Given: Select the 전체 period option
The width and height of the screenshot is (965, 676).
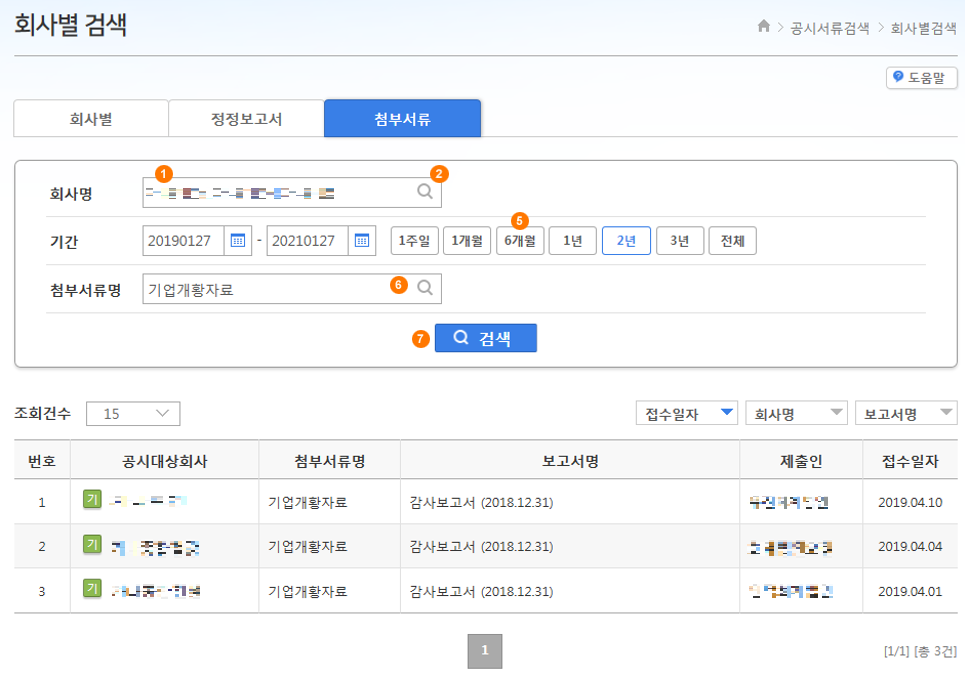Looking at the screenshot, I should tap(732, 241).
